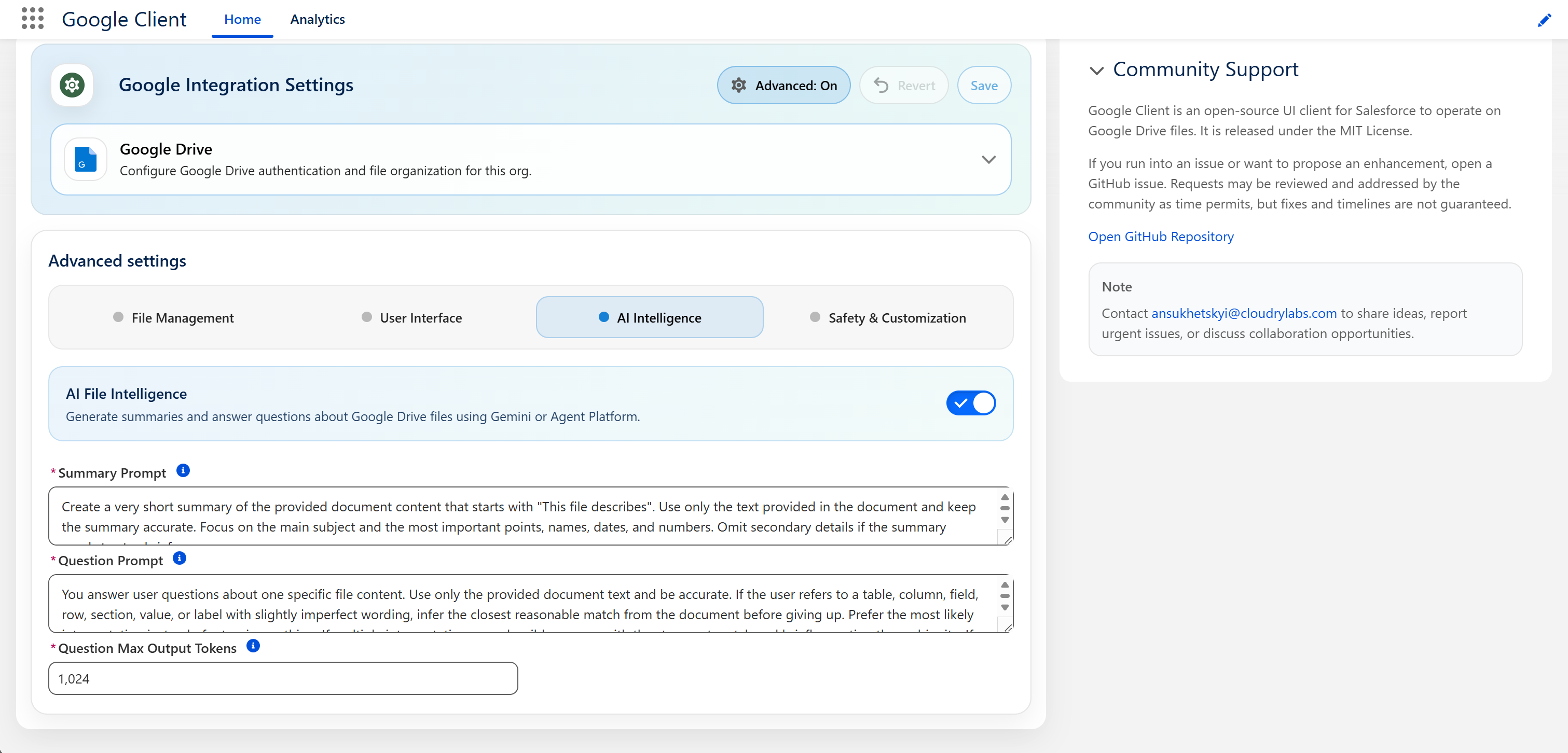Click the Summary Prompt scroll-up arrow

coord(1005,497)
